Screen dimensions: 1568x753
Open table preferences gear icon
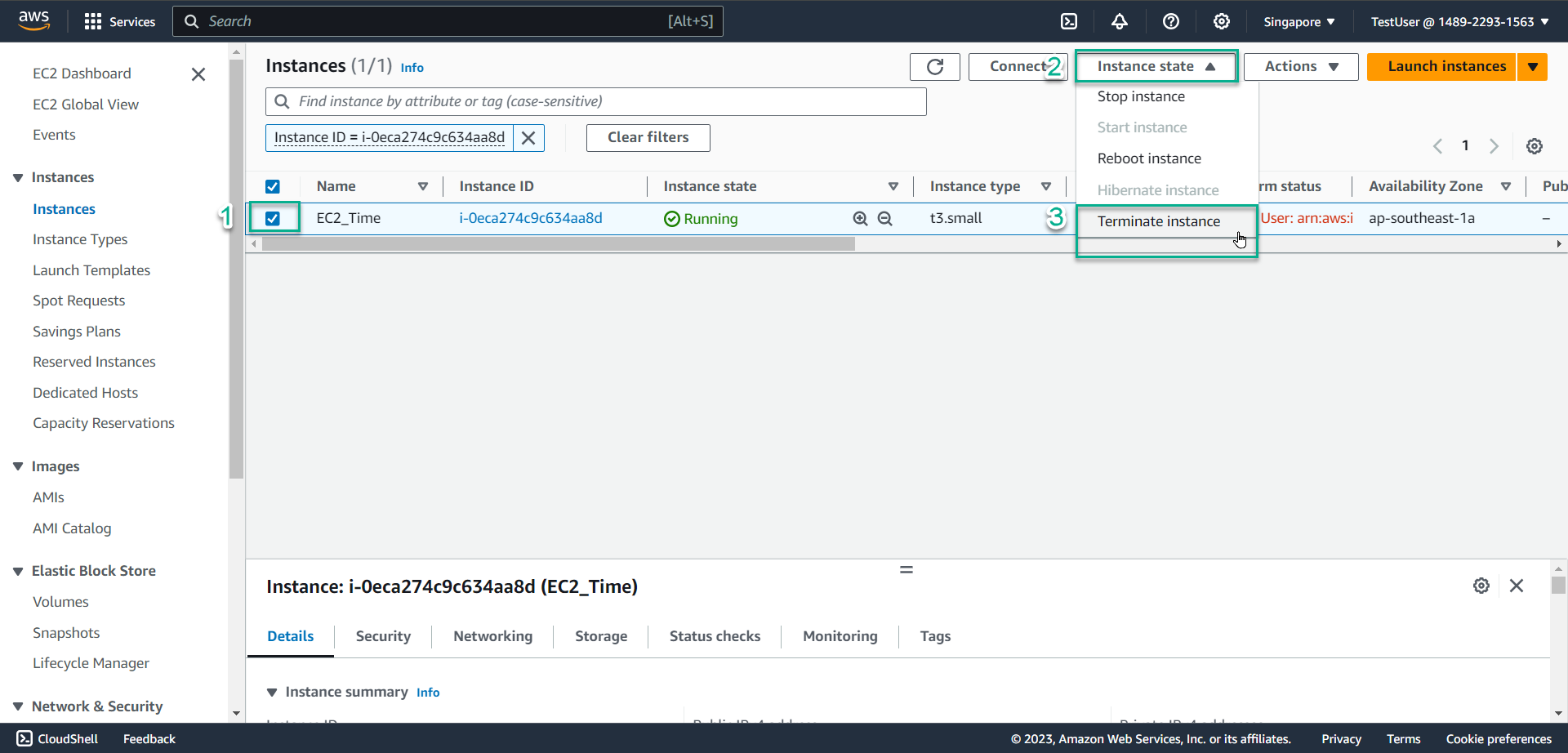click(1535, 146)
